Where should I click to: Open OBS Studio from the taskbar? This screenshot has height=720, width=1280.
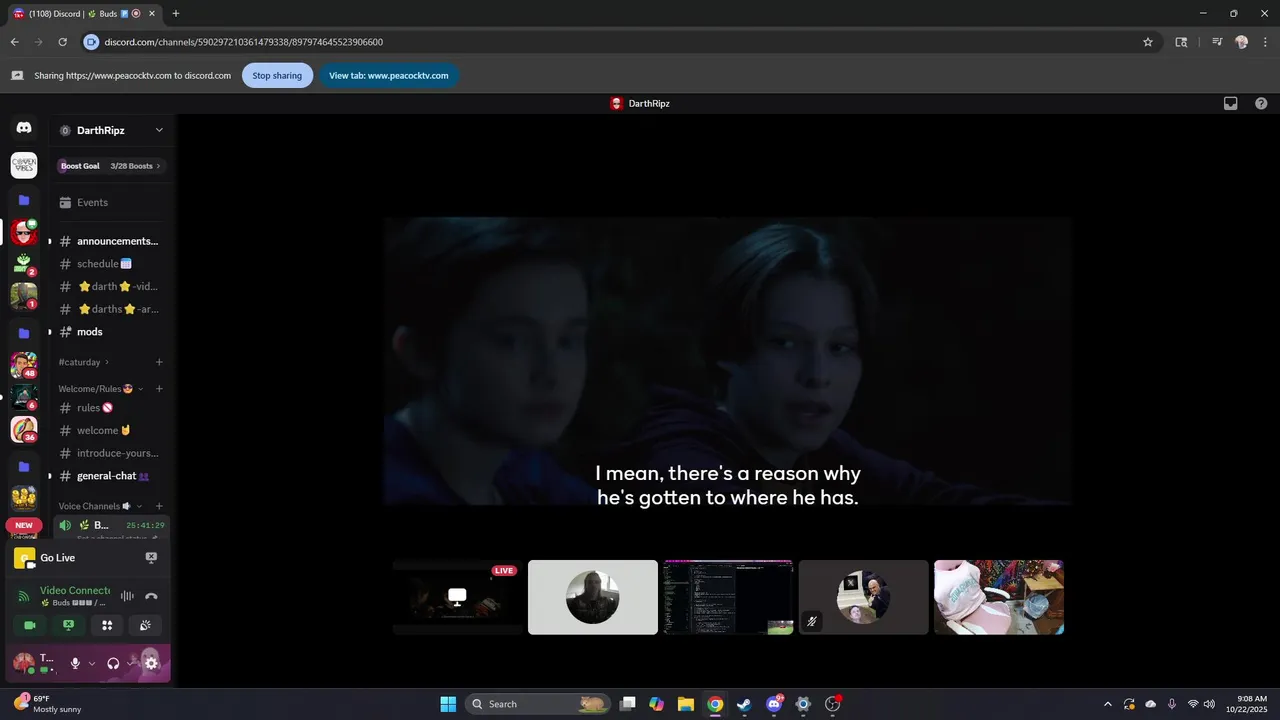833,704
